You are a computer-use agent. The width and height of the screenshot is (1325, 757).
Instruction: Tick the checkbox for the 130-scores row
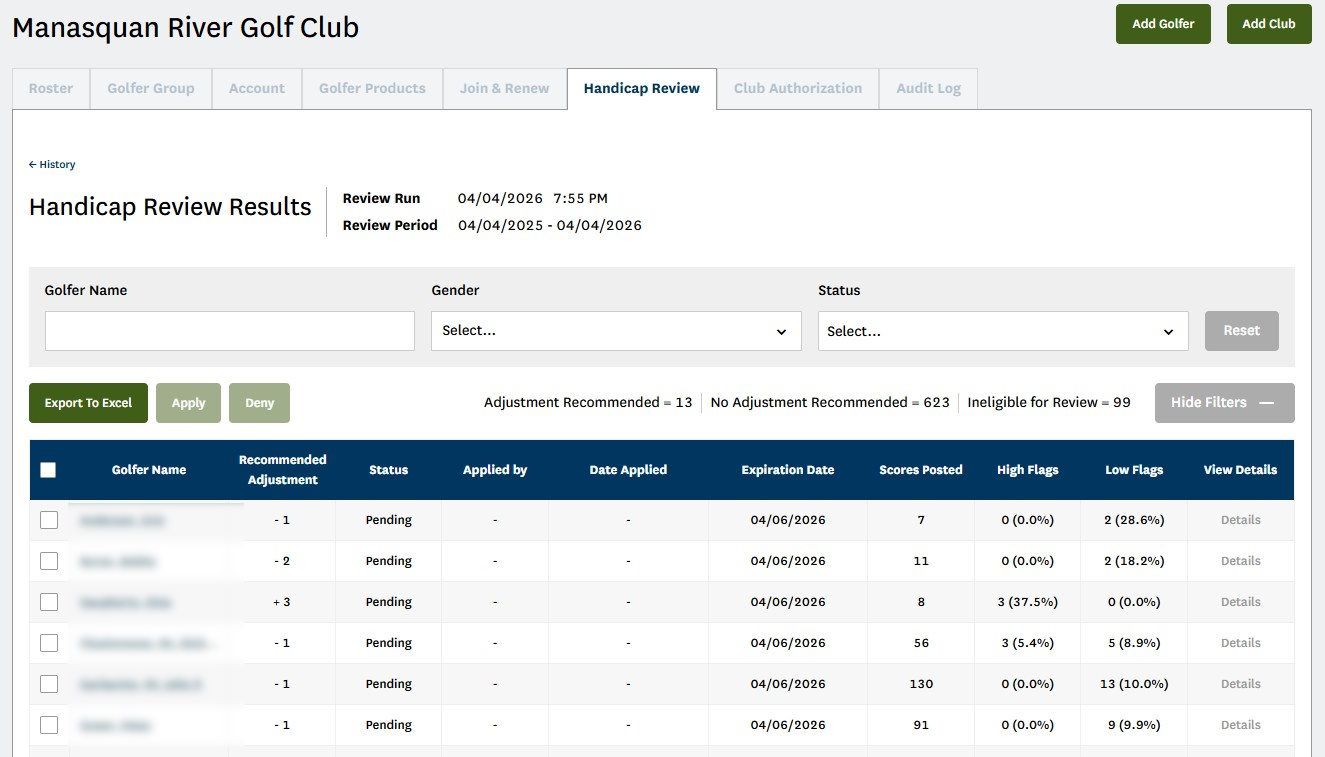(49, 684)
